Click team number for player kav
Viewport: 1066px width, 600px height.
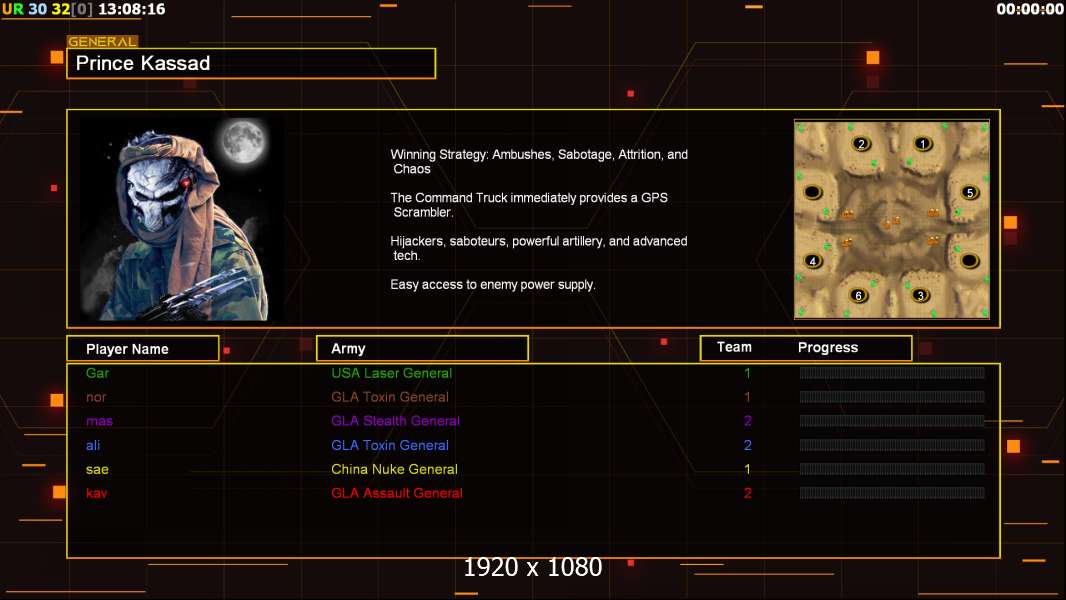[x=747, y=493]
